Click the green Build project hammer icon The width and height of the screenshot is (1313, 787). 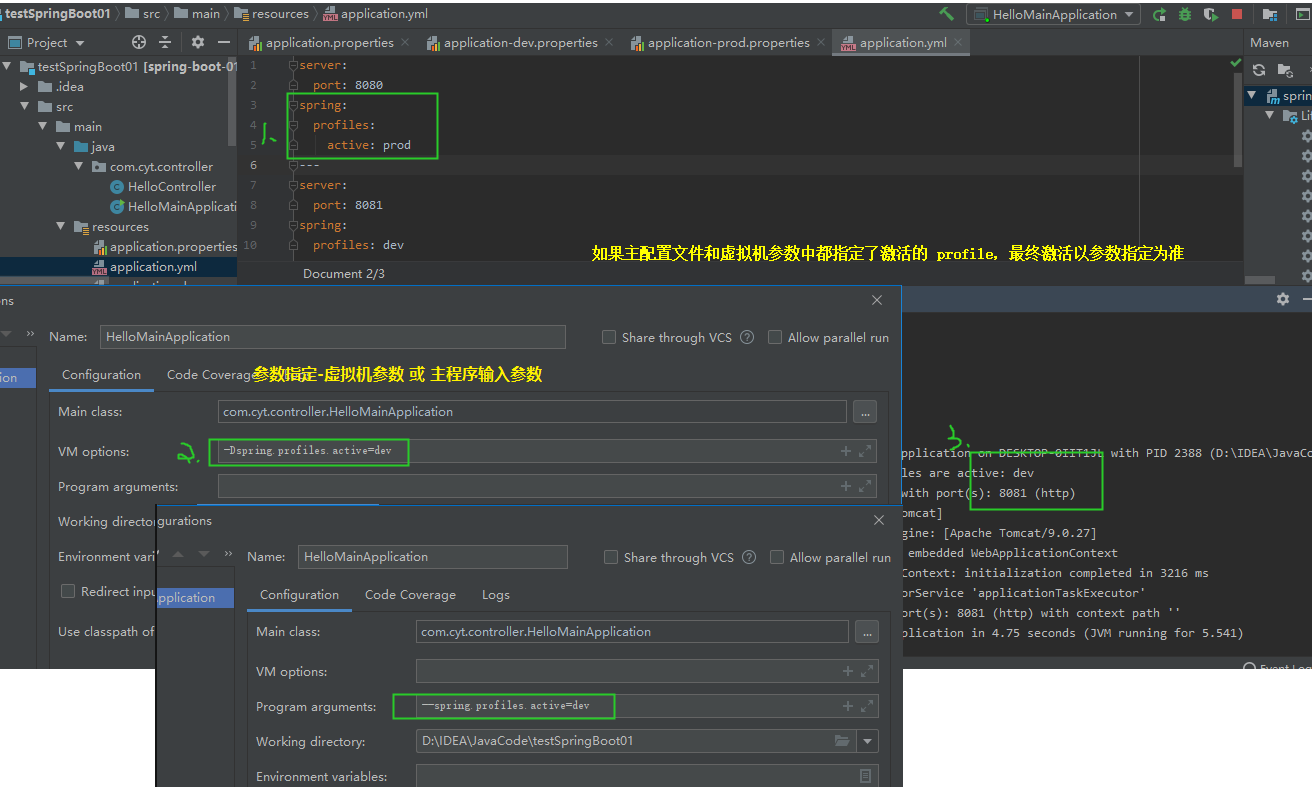pyautogui.click(x=946, y=14)
